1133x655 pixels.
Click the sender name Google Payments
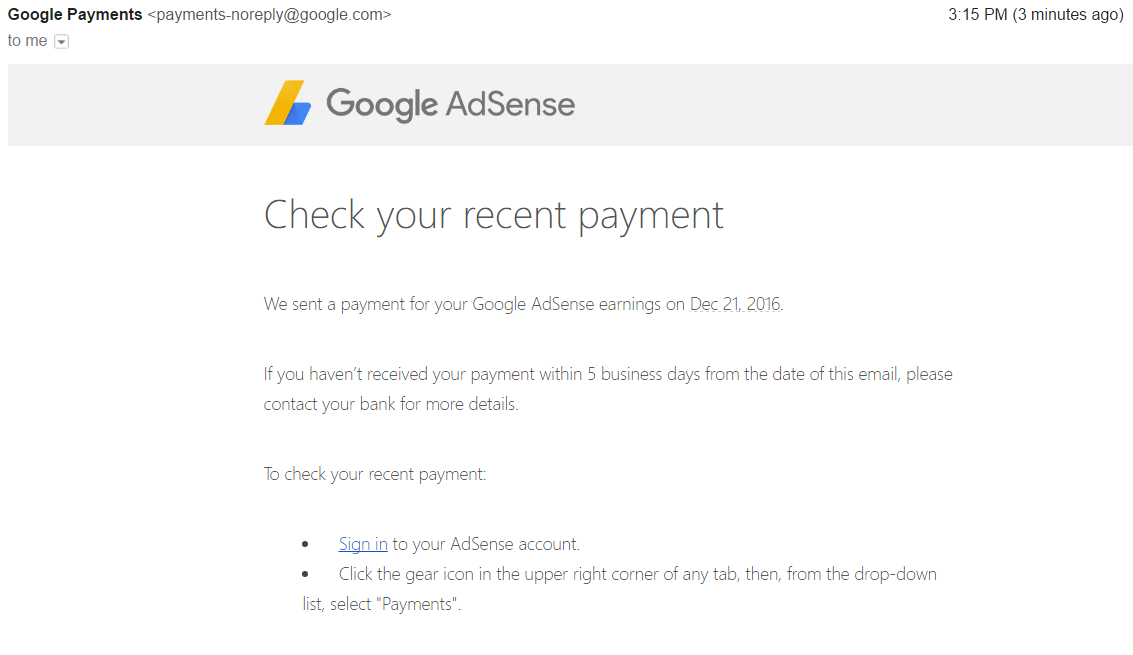tap(75, 15)
